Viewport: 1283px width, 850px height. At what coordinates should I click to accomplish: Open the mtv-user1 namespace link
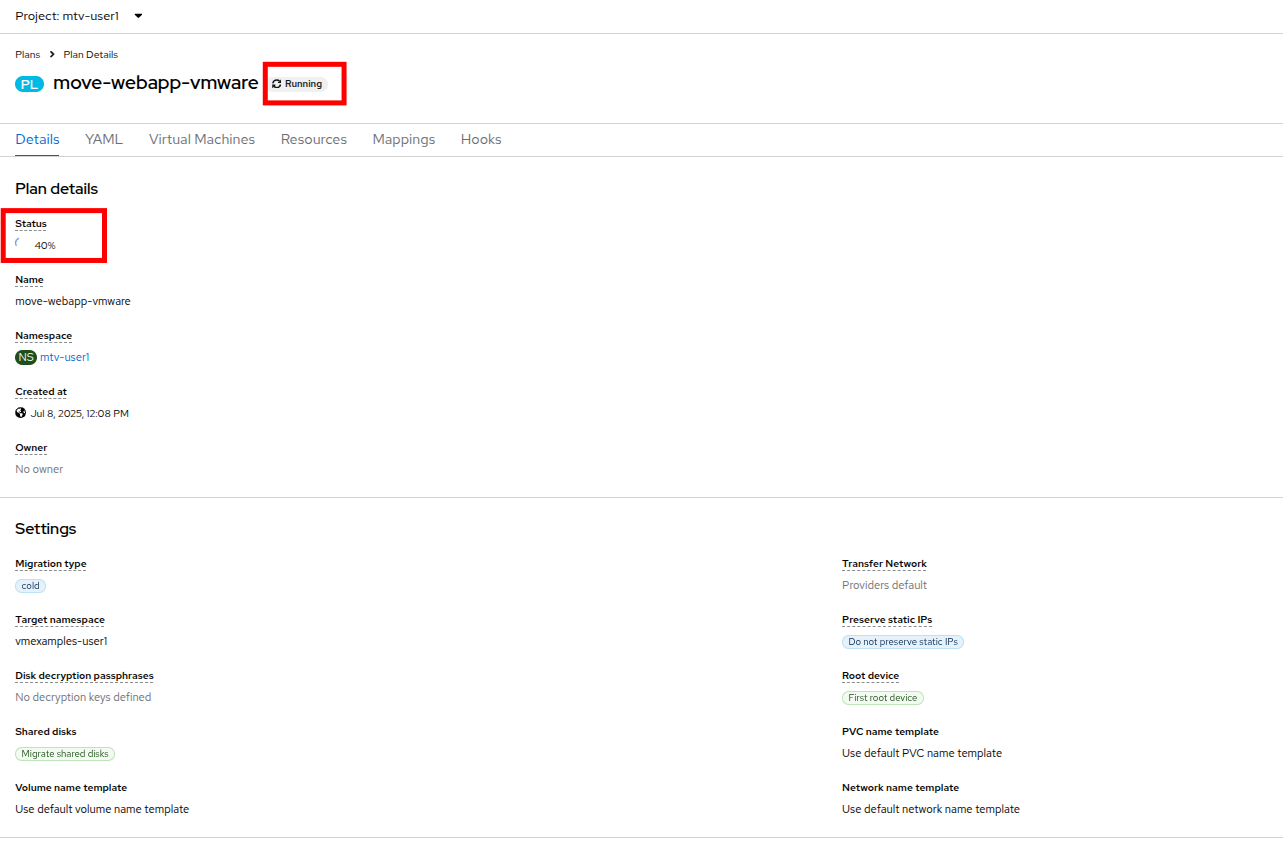click(x=65, y=357)
